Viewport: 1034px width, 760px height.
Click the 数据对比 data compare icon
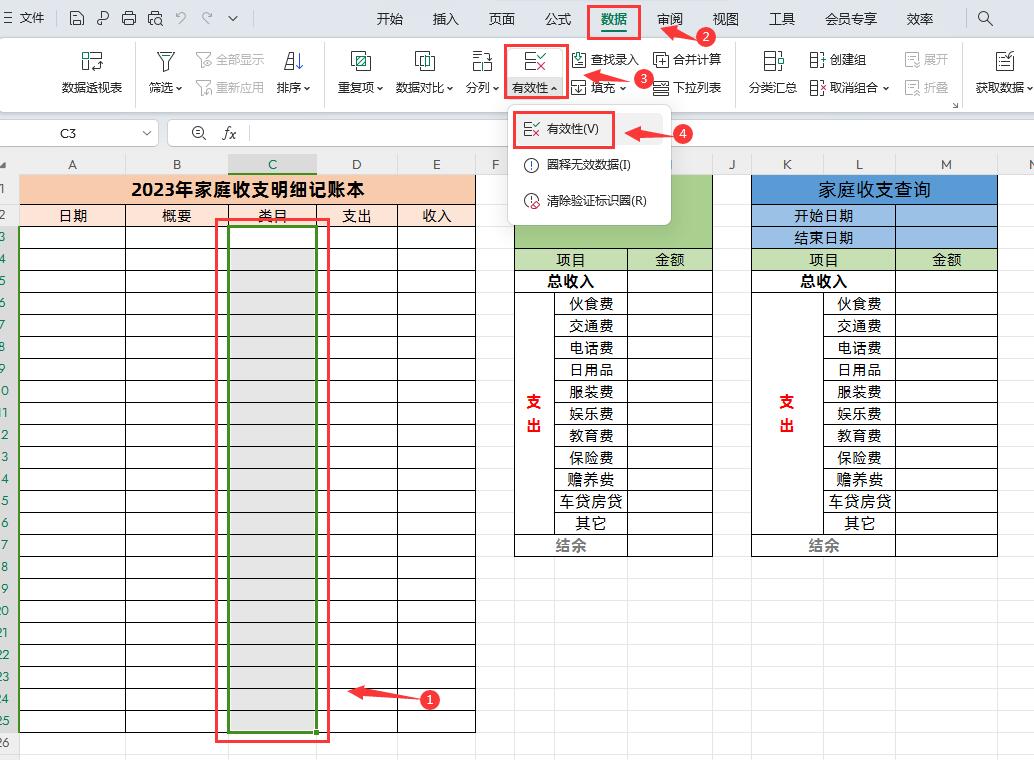(x=424, y=62)
